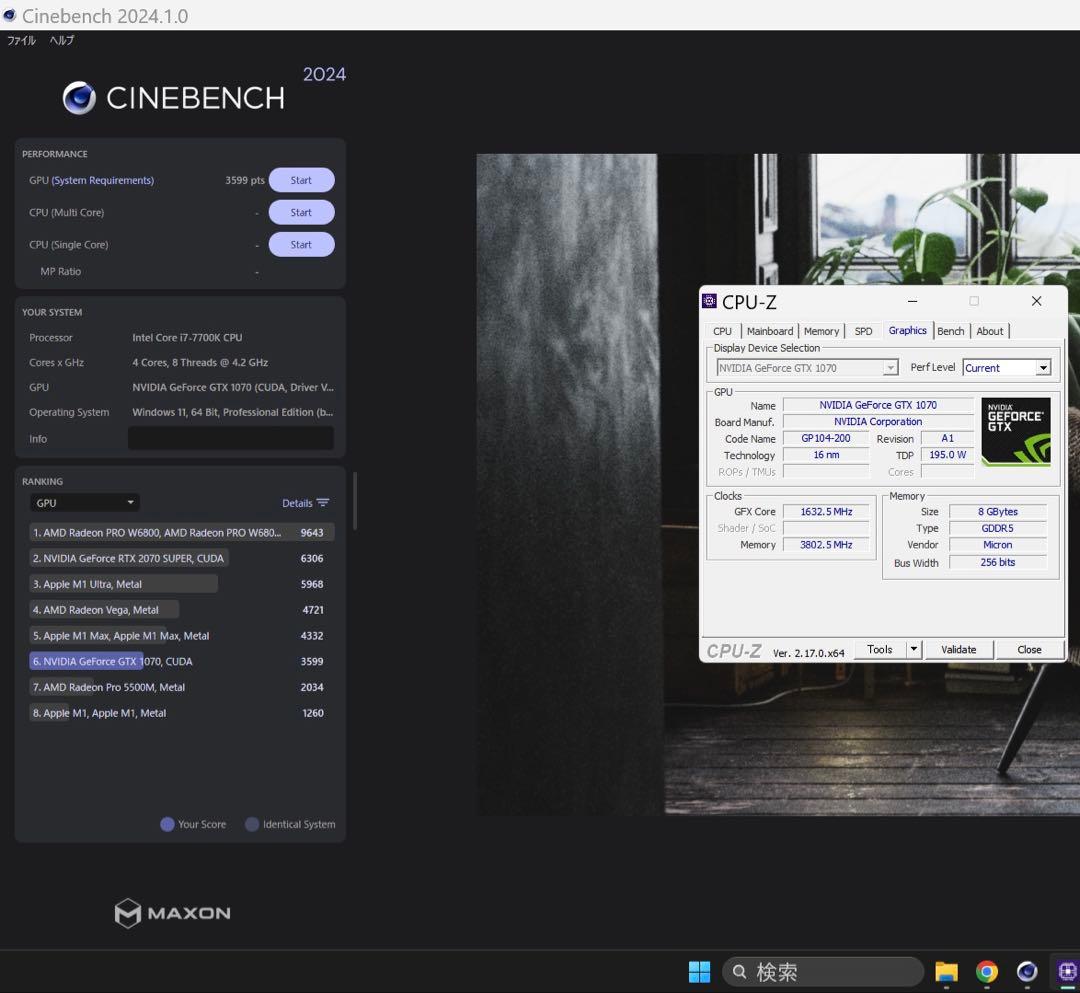The image size is (1080, 993).
Task: Open the GPU ranking category dropdown
Action: click(x=85, y=503)
